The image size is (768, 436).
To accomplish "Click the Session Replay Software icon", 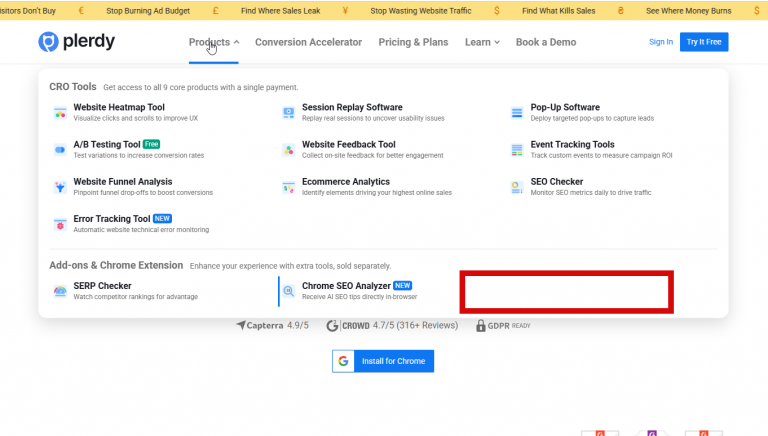I will [288, 113].
